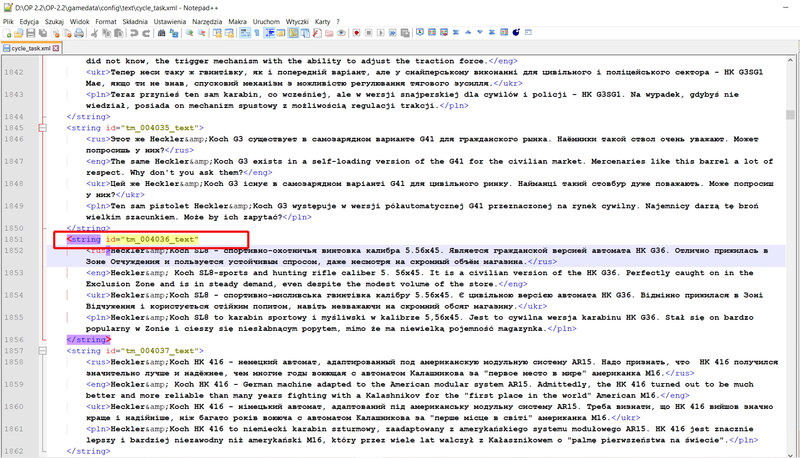The image size is (800, 458).
Task: Click the Open file folder icon
Action: (x=18, y=33)
